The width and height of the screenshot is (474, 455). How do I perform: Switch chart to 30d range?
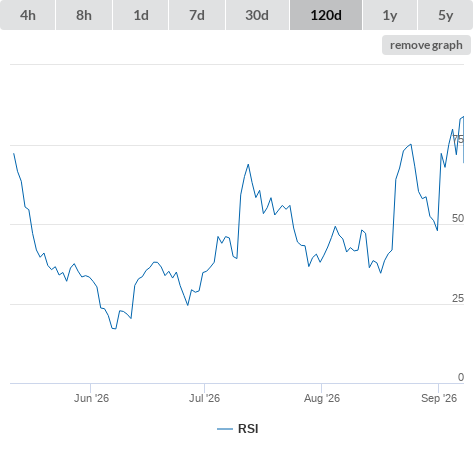pyautogui.click(x=257, y=15)
